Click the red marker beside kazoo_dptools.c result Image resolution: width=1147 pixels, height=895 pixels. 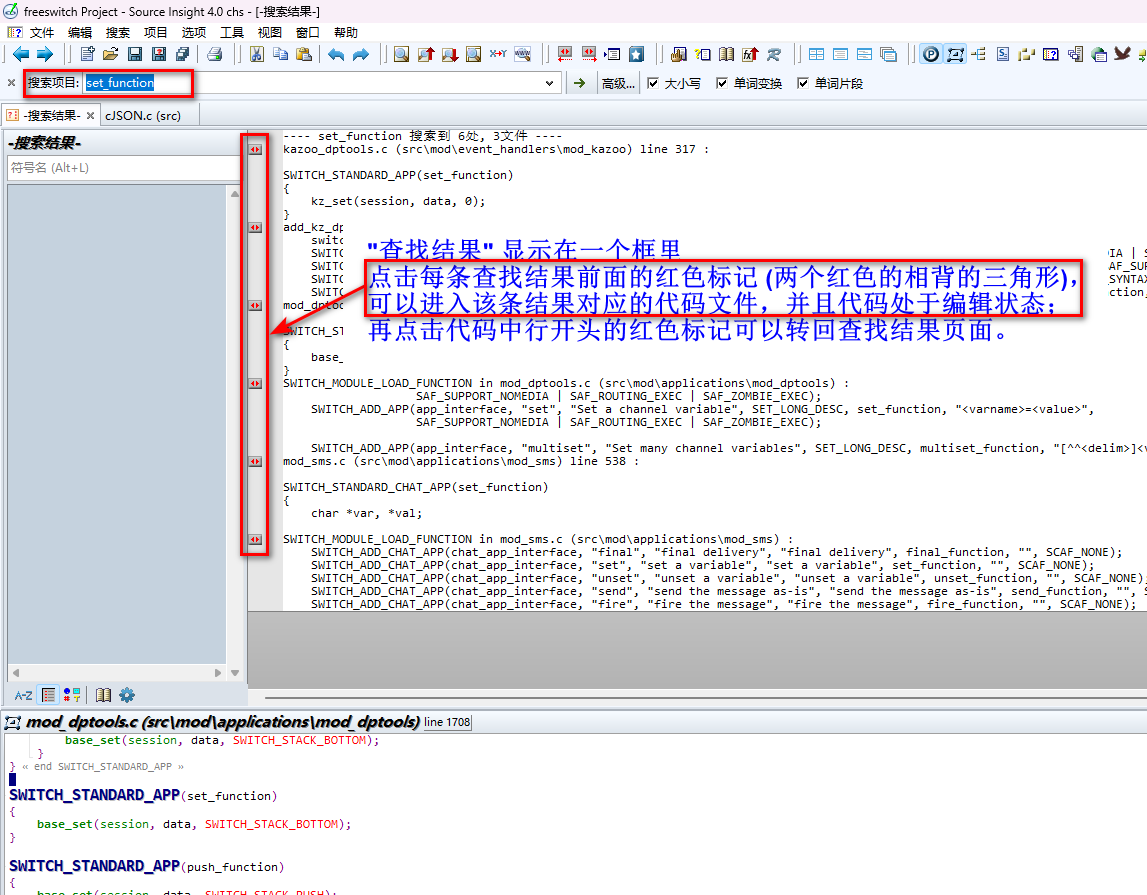coord(255,148)
